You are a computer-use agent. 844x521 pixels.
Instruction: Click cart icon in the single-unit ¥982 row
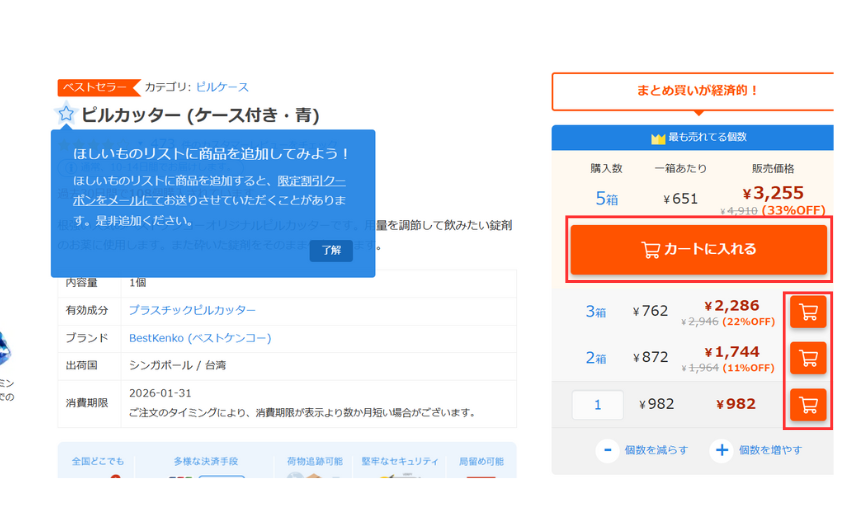(x=807, y=405)
